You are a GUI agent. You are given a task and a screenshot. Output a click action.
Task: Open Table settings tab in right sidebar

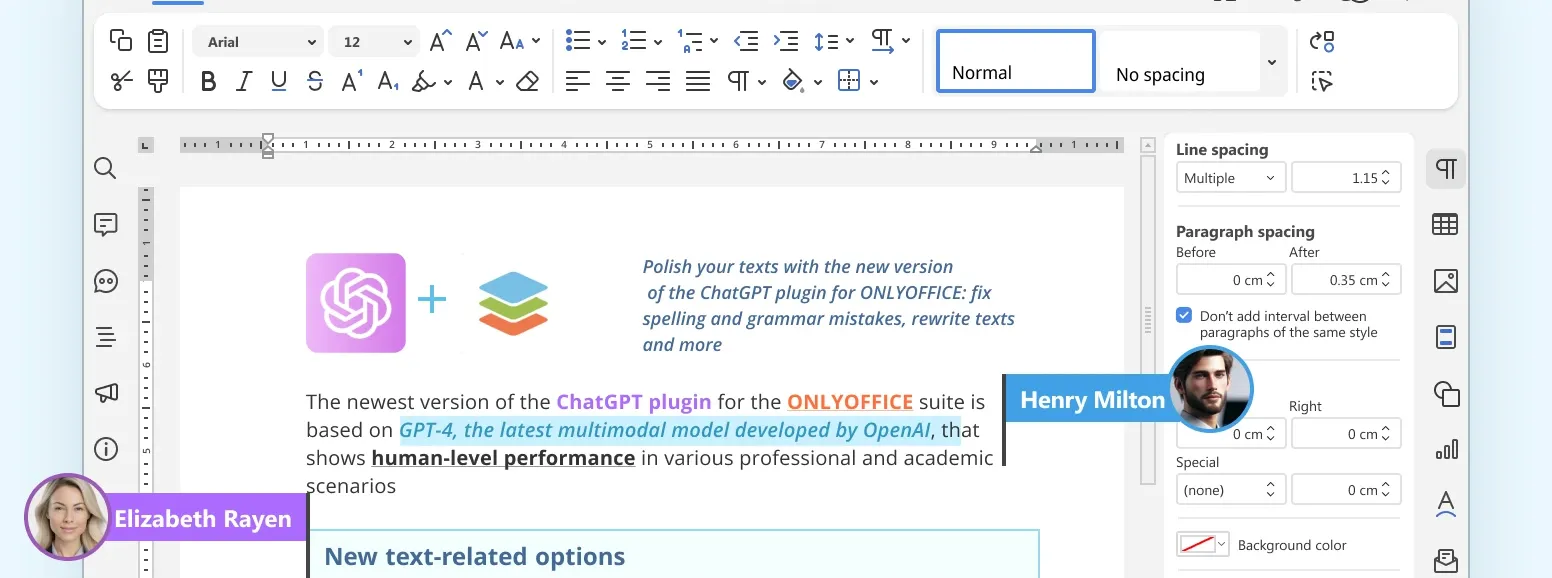point(1445,225)
